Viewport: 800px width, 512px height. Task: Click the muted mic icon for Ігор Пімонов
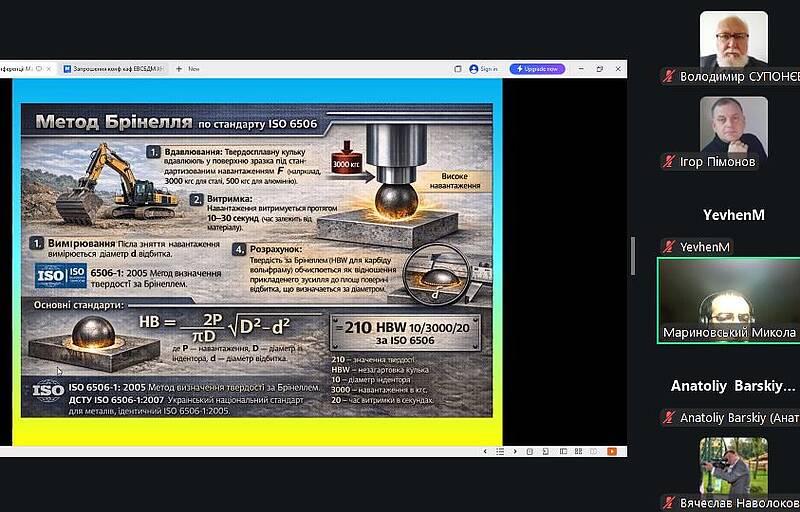(668, 162)
